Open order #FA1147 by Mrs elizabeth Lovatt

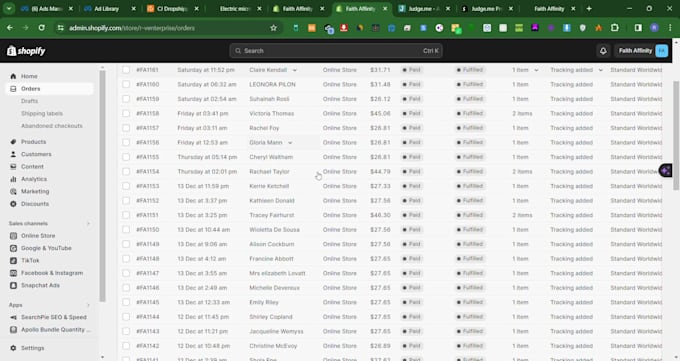[x=148, y=273]
